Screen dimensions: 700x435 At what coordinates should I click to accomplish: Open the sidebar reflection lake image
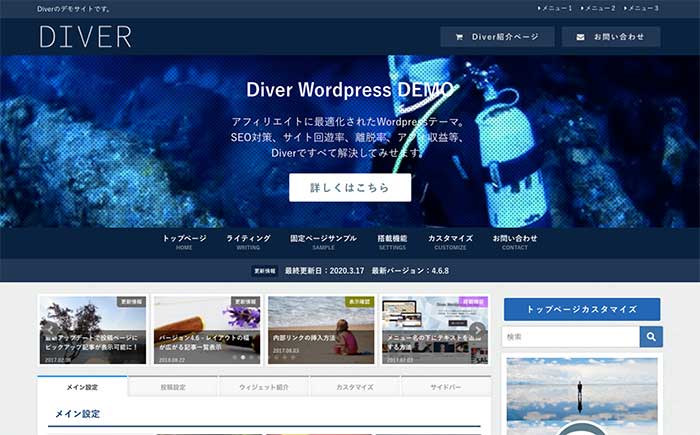pyautogui.click(x=582, y=396)
